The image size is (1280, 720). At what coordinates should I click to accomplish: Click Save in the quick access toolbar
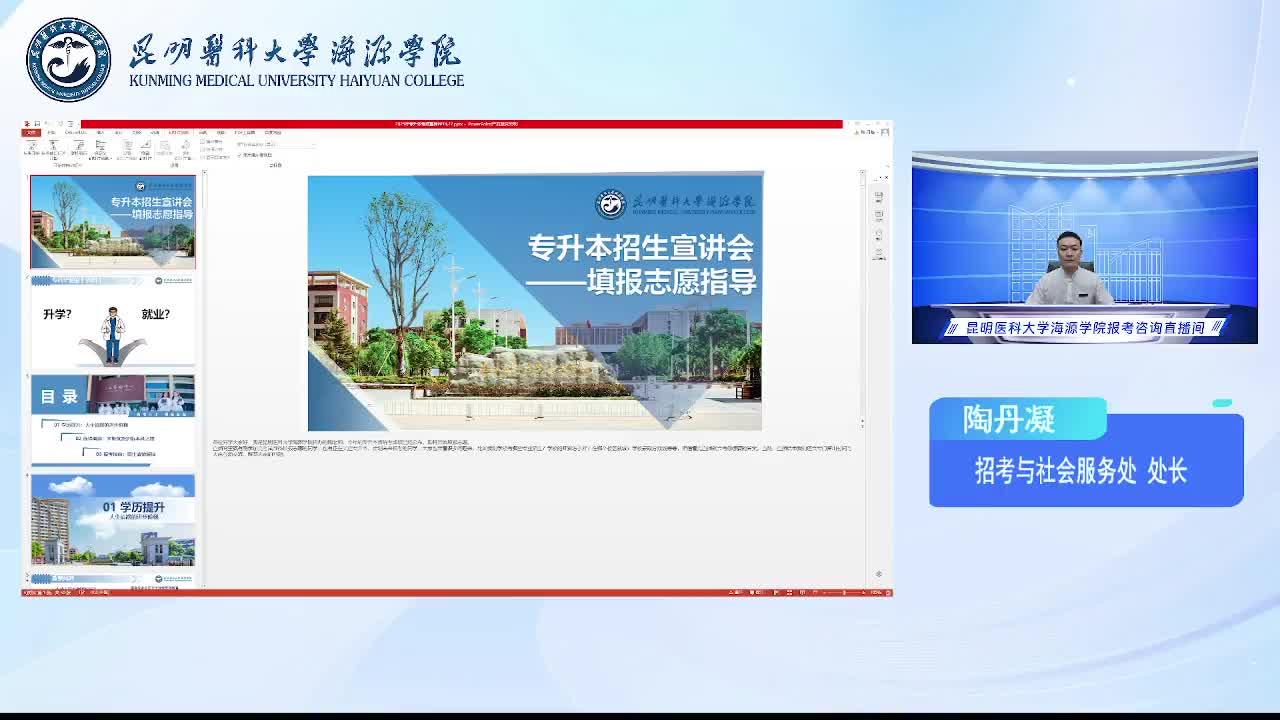coord(36,124)
